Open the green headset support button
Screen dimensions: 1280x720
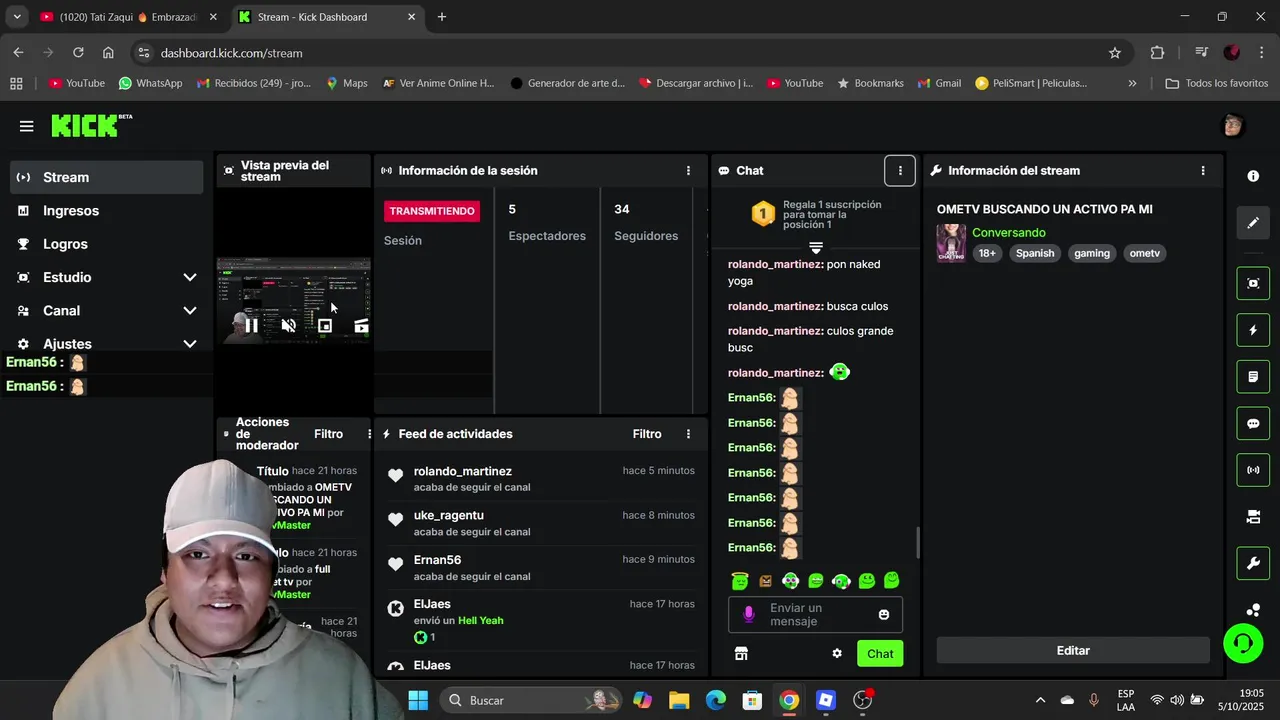pos(1243,643)
